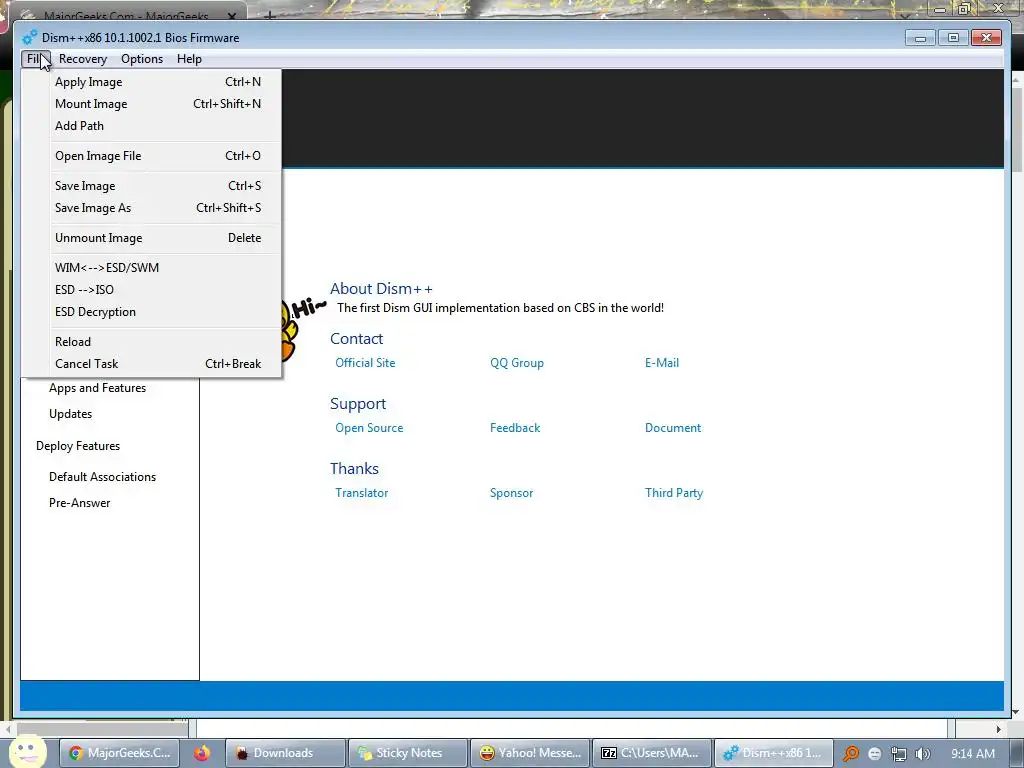This screenshot has width=1024, height=768.
Task: Click Reload in File menu
Action: 152,342
